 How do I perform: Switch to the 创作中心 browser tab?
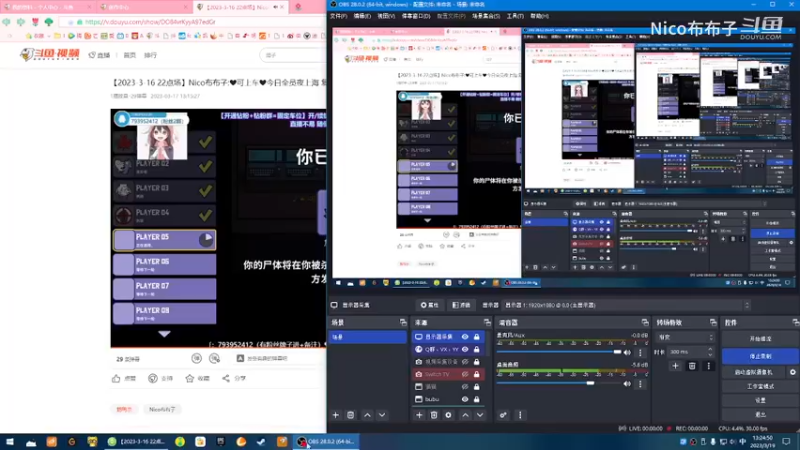pyautogui.click(x=143, y=7)
